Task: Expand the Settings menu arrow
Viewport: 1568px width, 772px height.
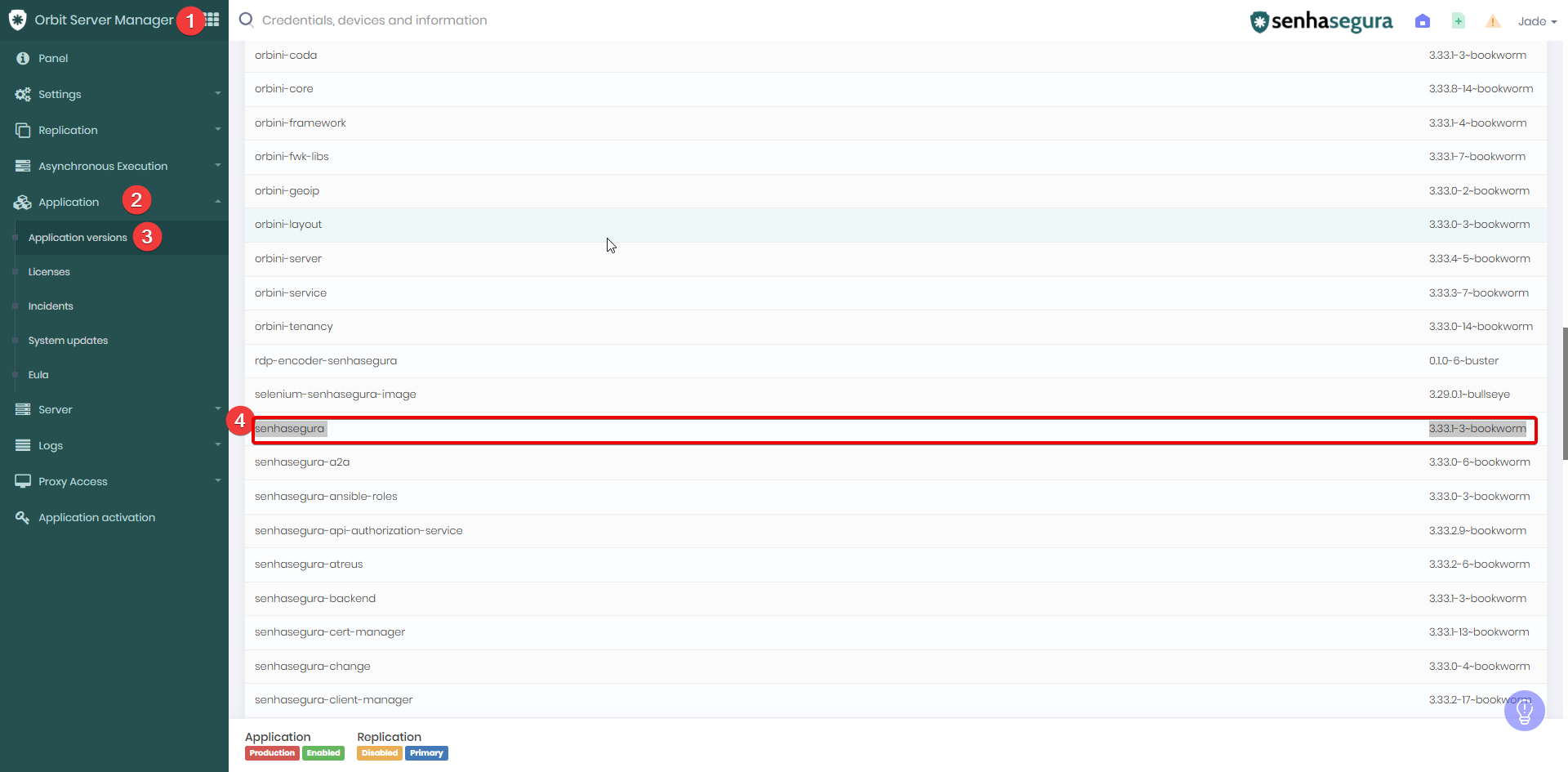Action: point(218,93)
